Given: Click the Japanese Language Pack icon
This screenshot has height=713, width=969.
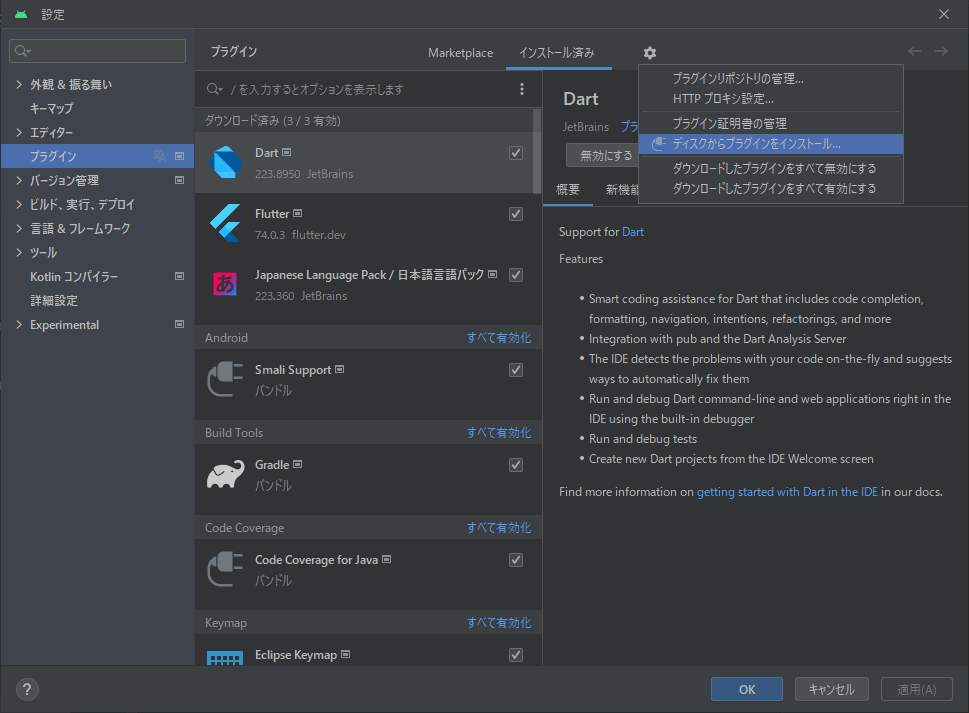Looking at the screenshot, I should (225, 284).
